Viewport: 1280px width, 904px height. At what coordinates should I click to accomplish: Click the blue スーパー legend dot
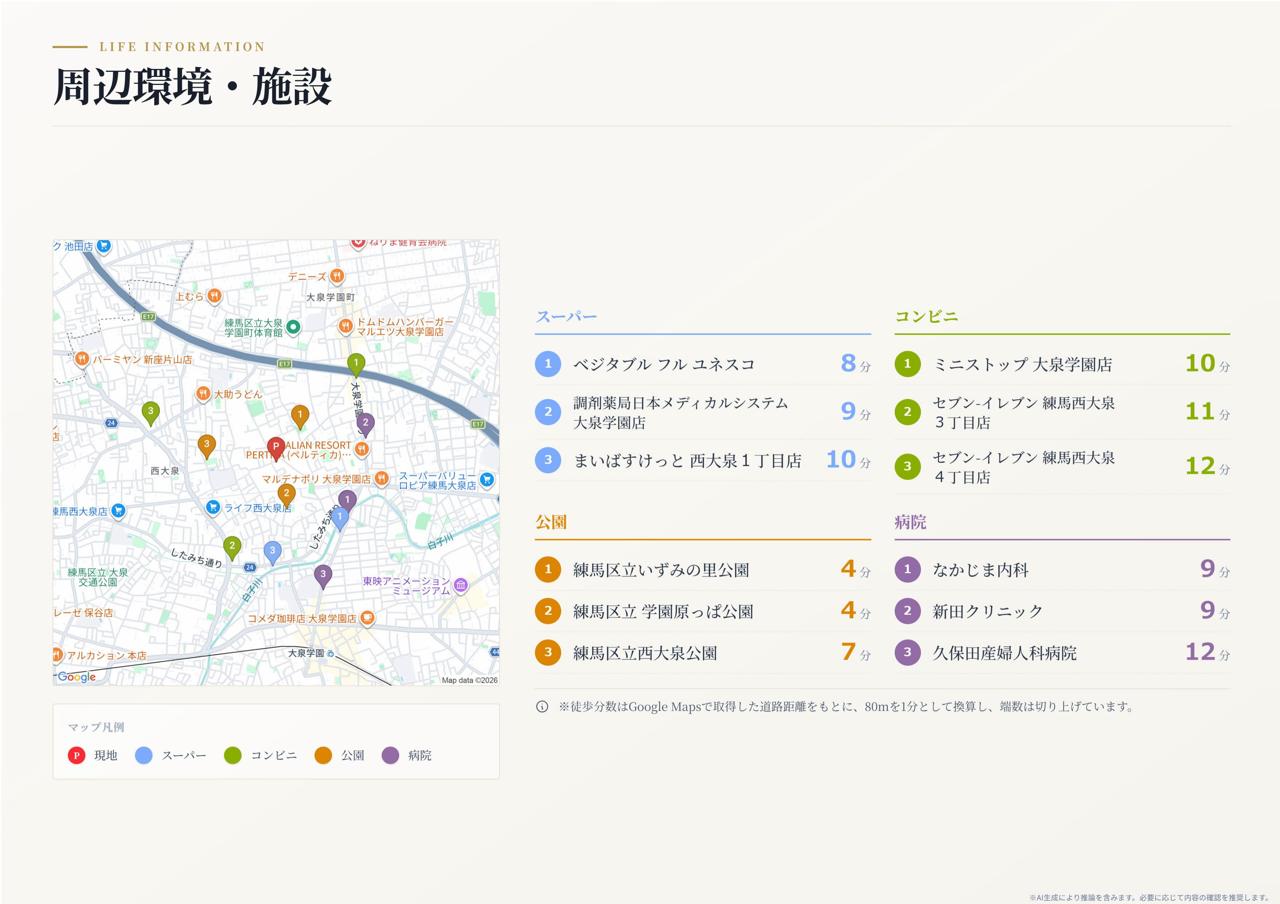click(144, 755)
